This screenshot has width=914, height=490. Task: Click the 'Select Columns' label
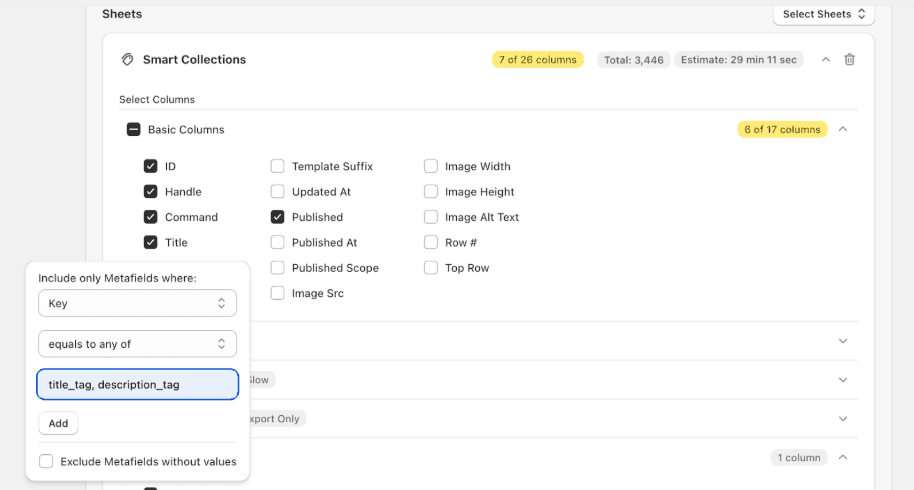pyautogui.click(x=157, y=100)
